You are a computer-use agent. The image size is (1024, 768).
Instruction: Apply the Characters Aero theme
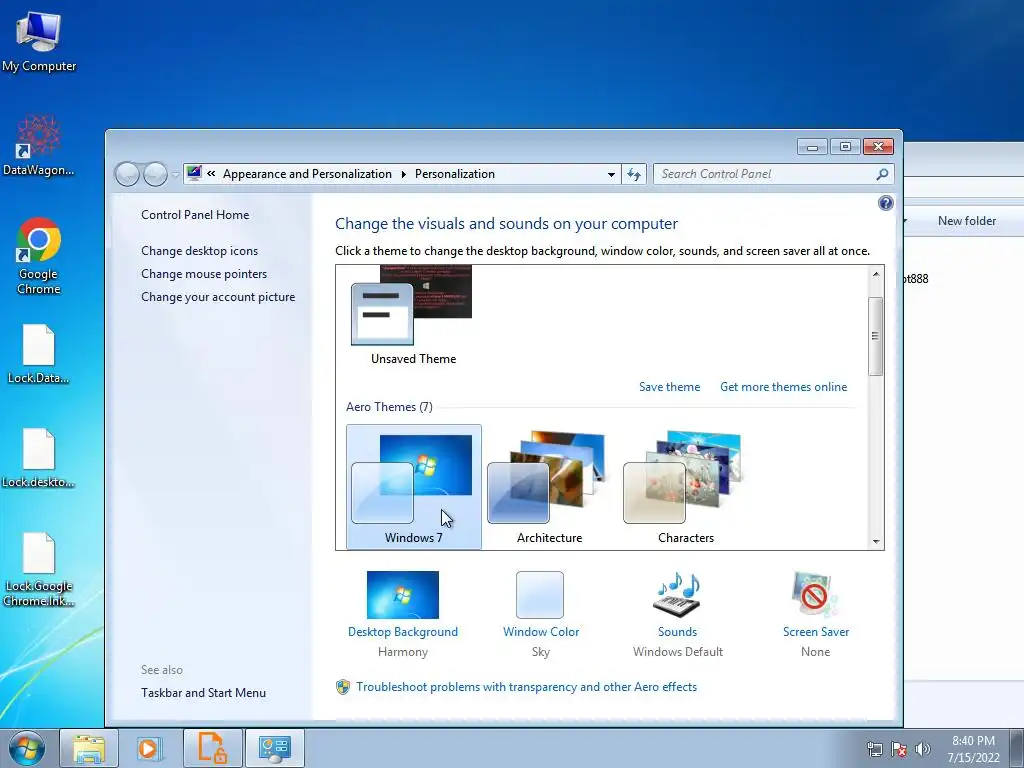(685, 487)
